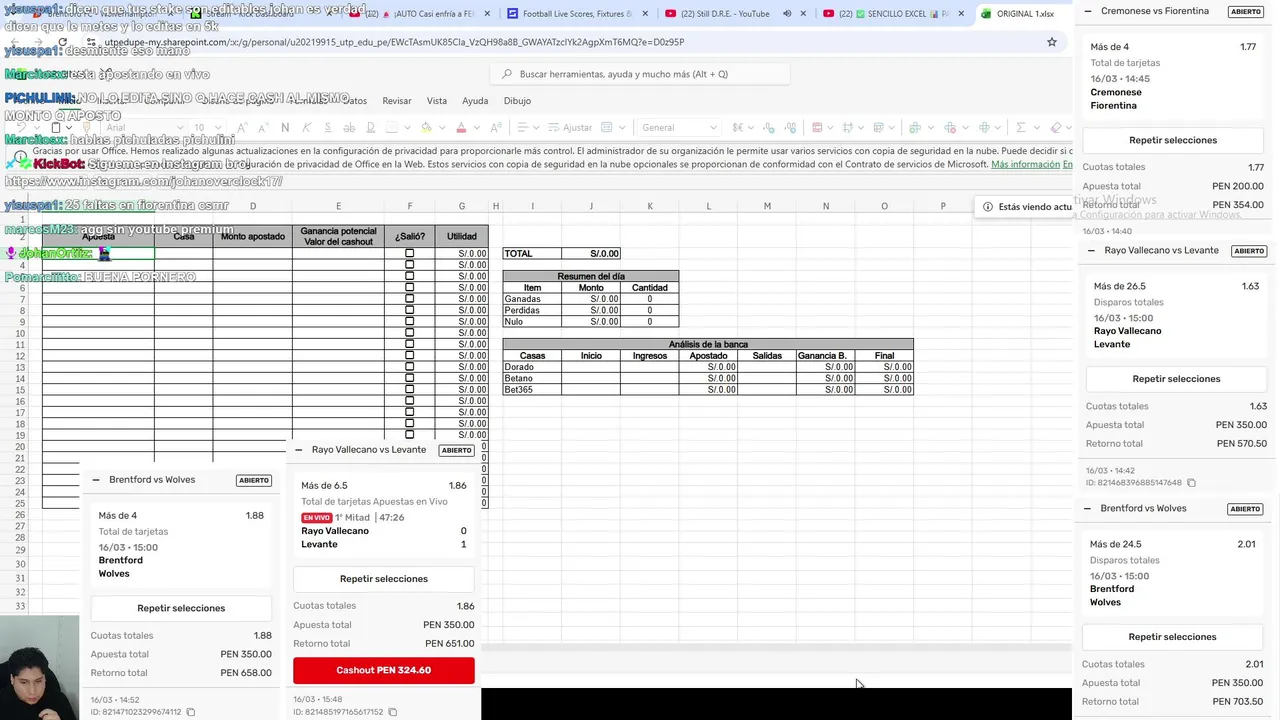Copy the bet ID 821471023299674112
The image size is (1280, 720).
point(191,712)
